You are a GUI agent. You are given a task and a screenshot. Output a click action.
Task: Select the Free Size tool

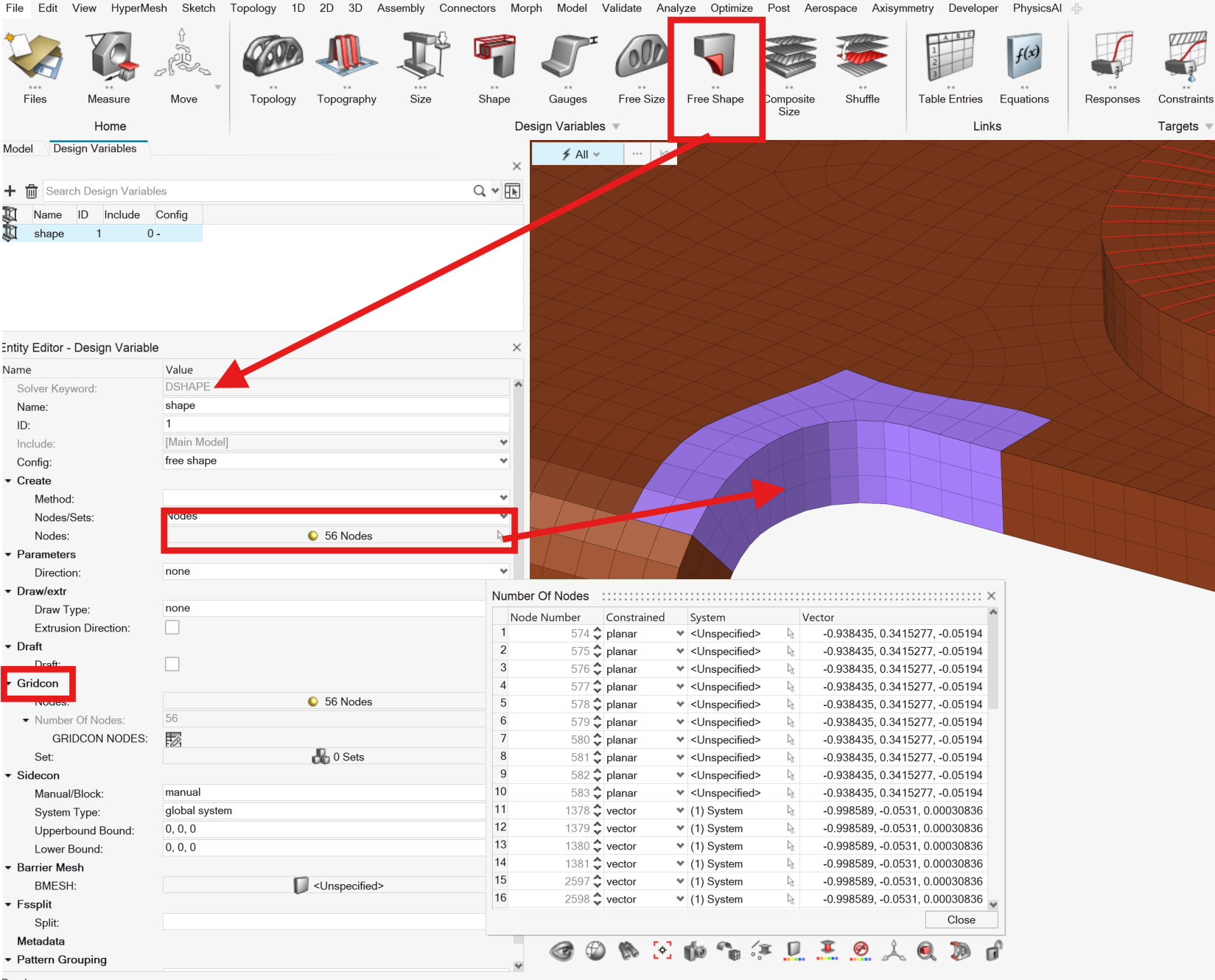point(642,66)
